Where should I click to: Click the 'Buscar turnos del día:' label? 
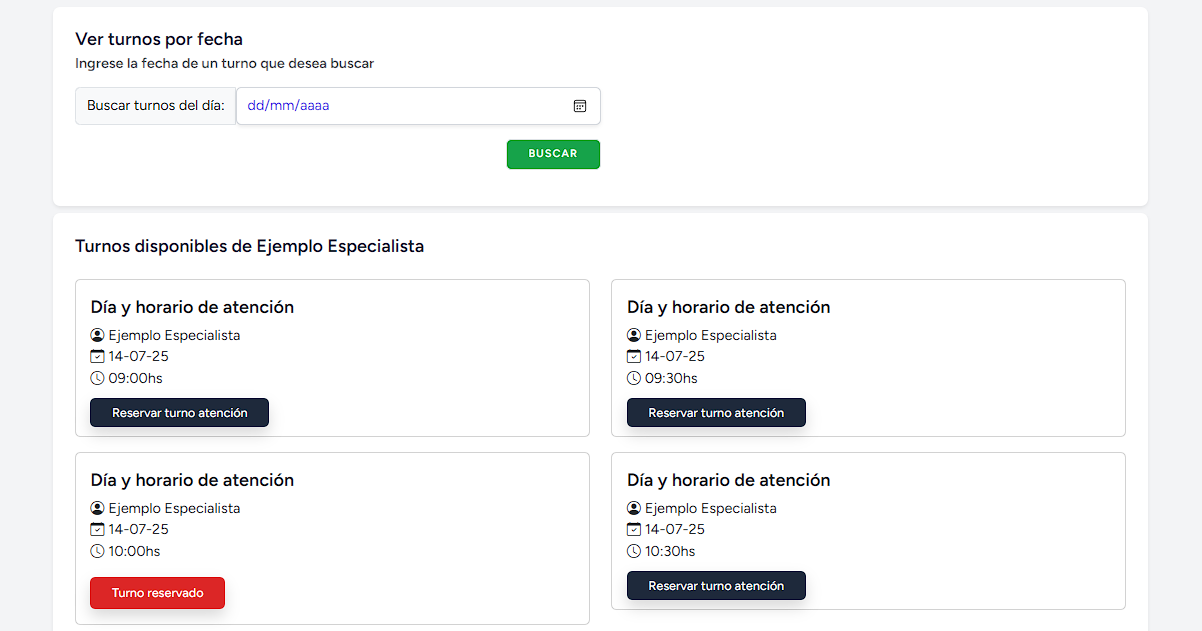click(155, 106)
